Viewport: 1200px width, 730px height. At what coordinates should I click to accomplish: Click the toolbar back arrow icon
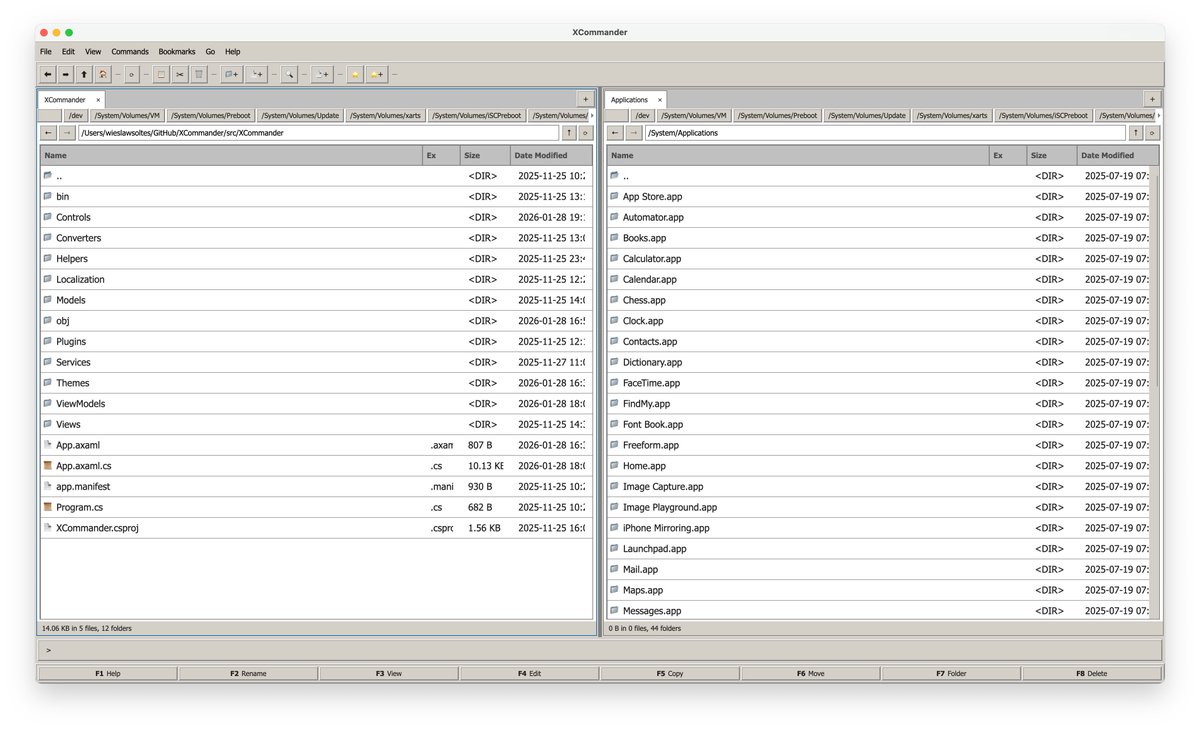click(x=47, y=74)
